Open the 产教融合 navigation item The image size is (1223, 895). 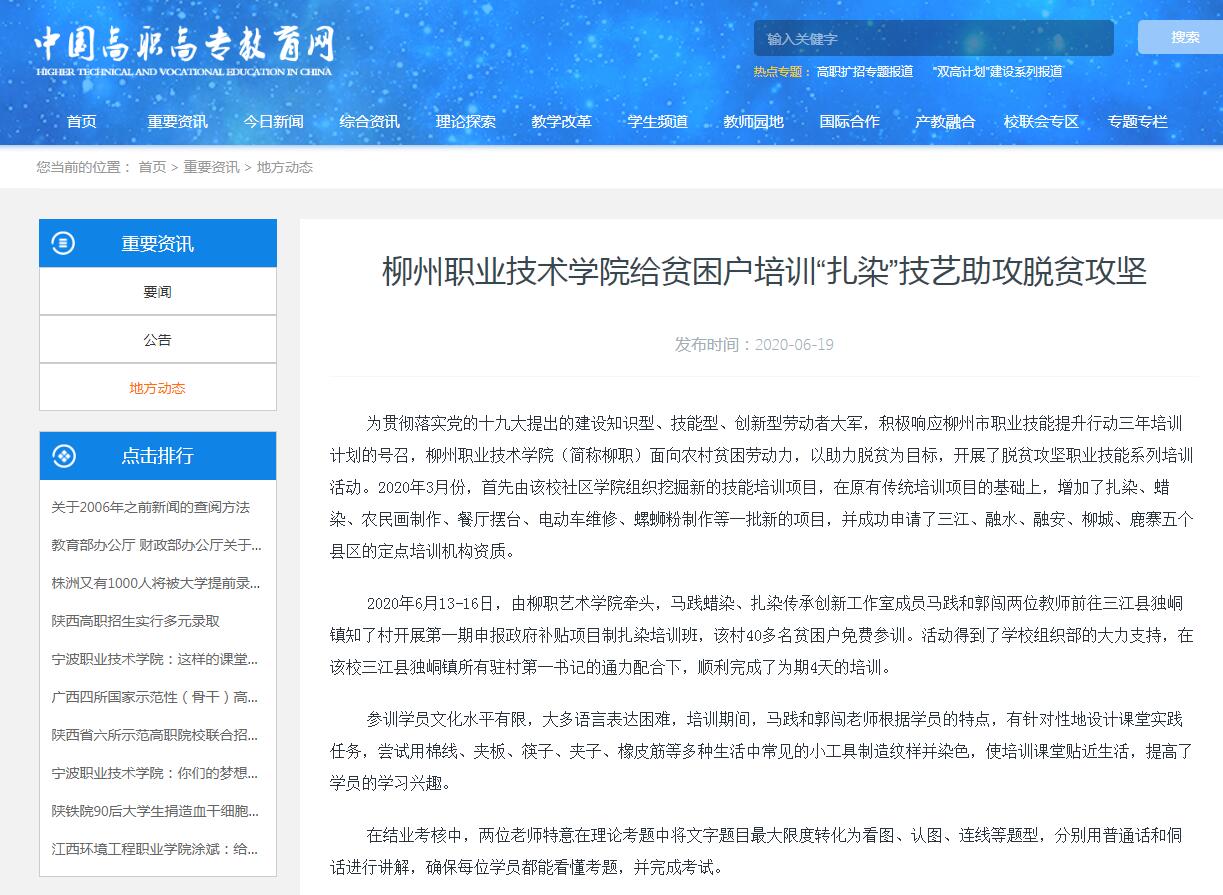pyautogui.click(x=945, y=121)
